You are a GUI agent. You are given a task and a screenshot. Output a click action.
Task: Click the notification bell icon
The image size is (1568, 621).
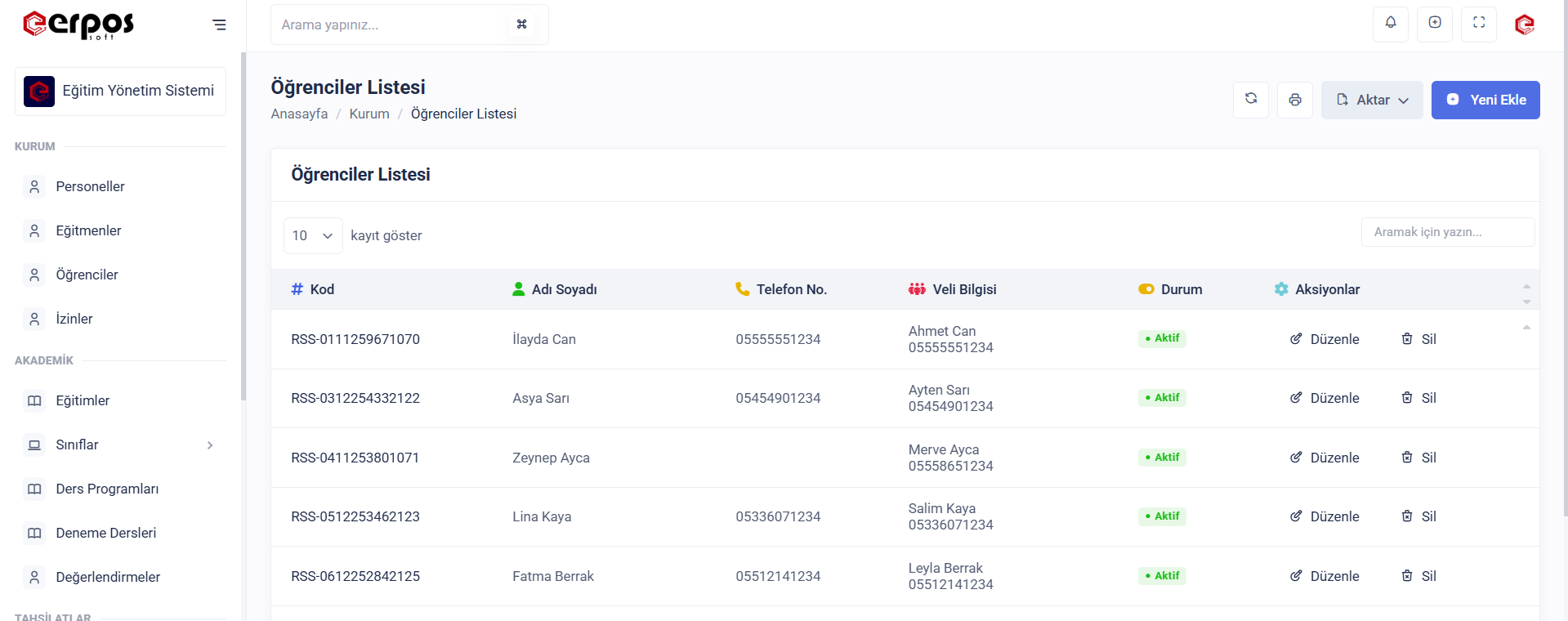point(1390,24)
